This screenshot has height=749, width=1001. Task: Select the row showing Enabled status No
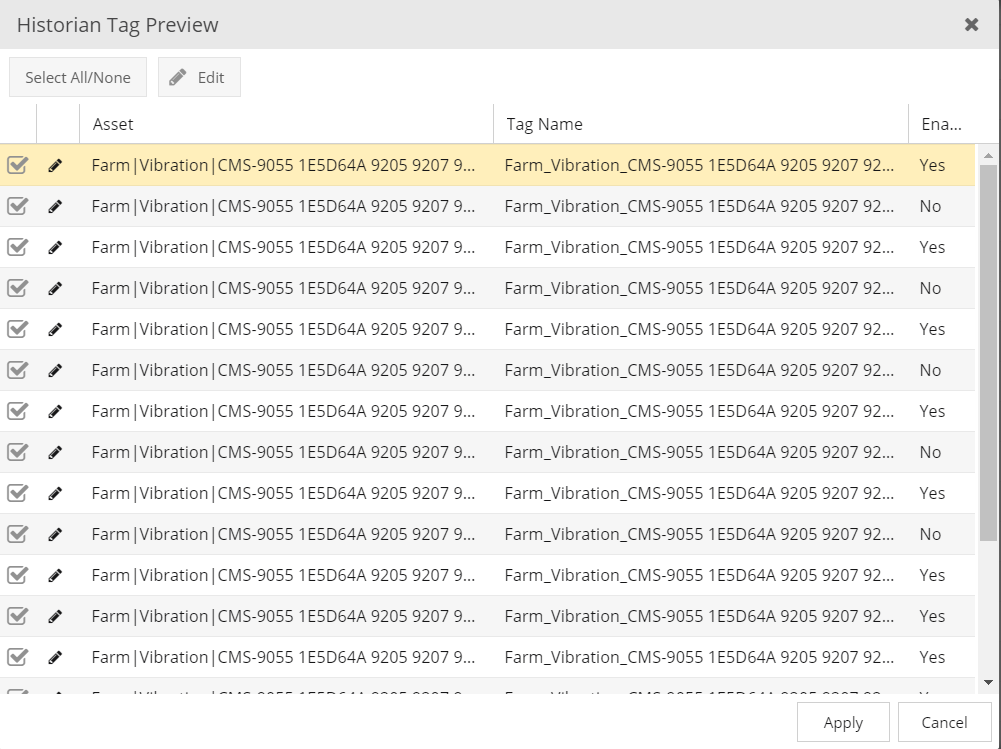click(500, 206)
